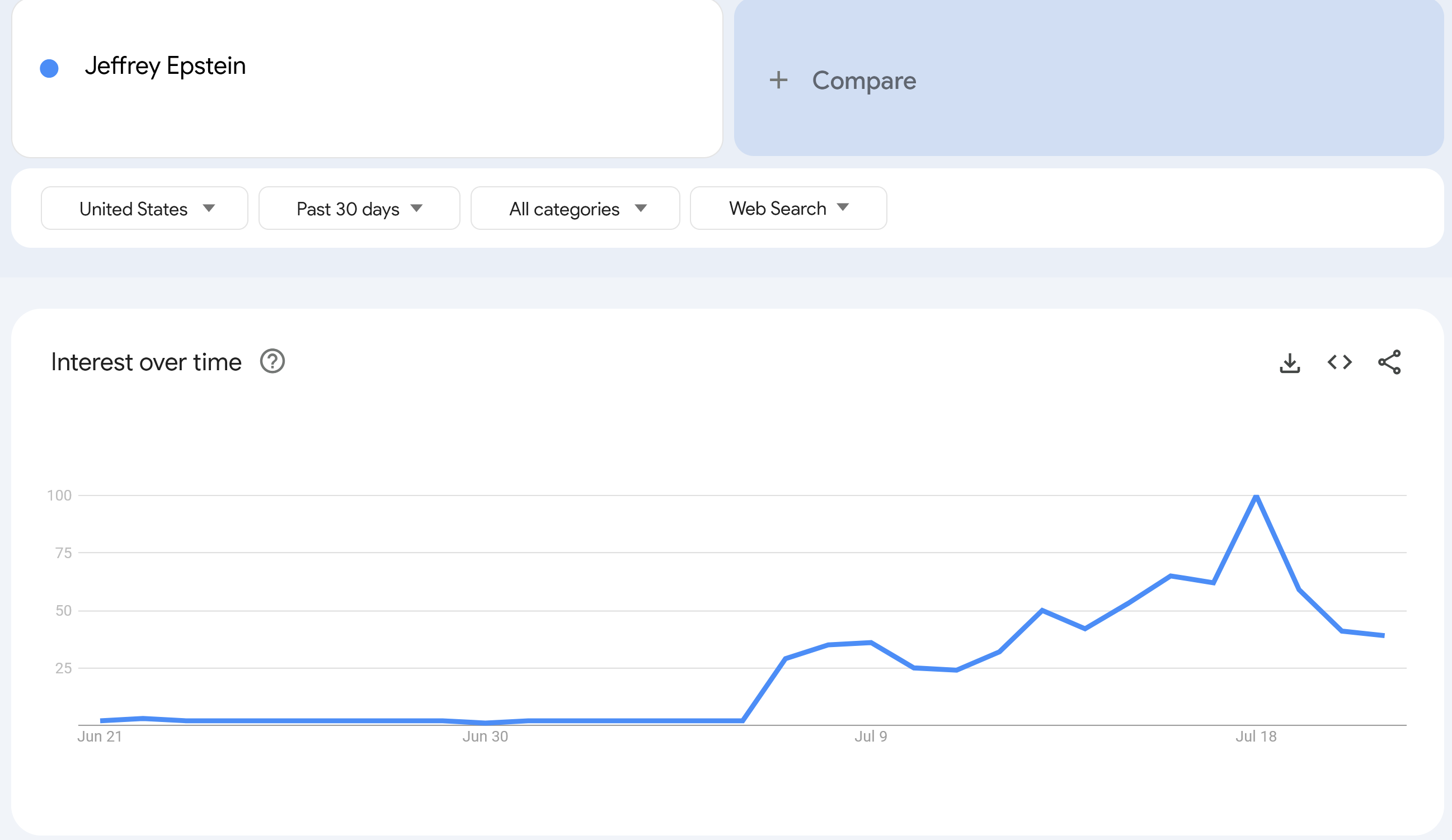
Task: Click the chart peak near Jul 18
Action: pyautogui.click(x=1256, y=495)
